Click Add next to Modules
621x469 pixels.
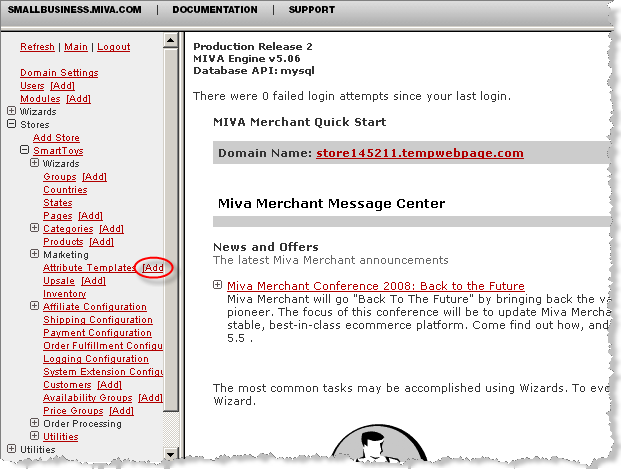click(x=78, y=99)
